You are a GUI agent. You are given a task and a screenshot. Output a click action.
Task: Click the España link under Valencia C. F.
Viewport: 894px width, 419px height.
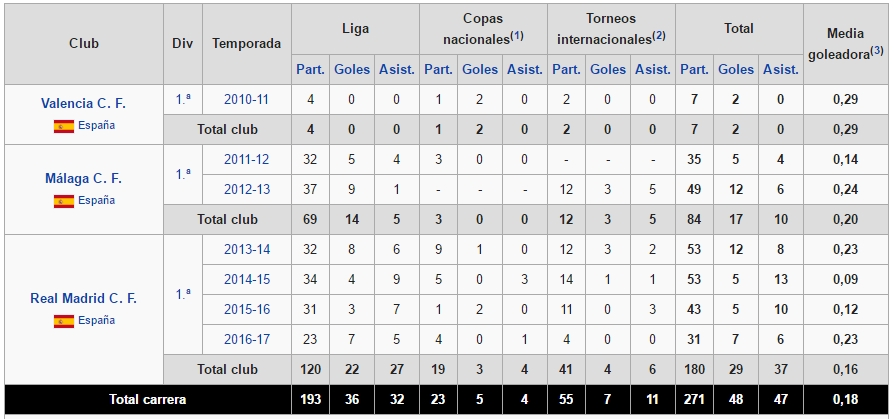click(97, 126)
